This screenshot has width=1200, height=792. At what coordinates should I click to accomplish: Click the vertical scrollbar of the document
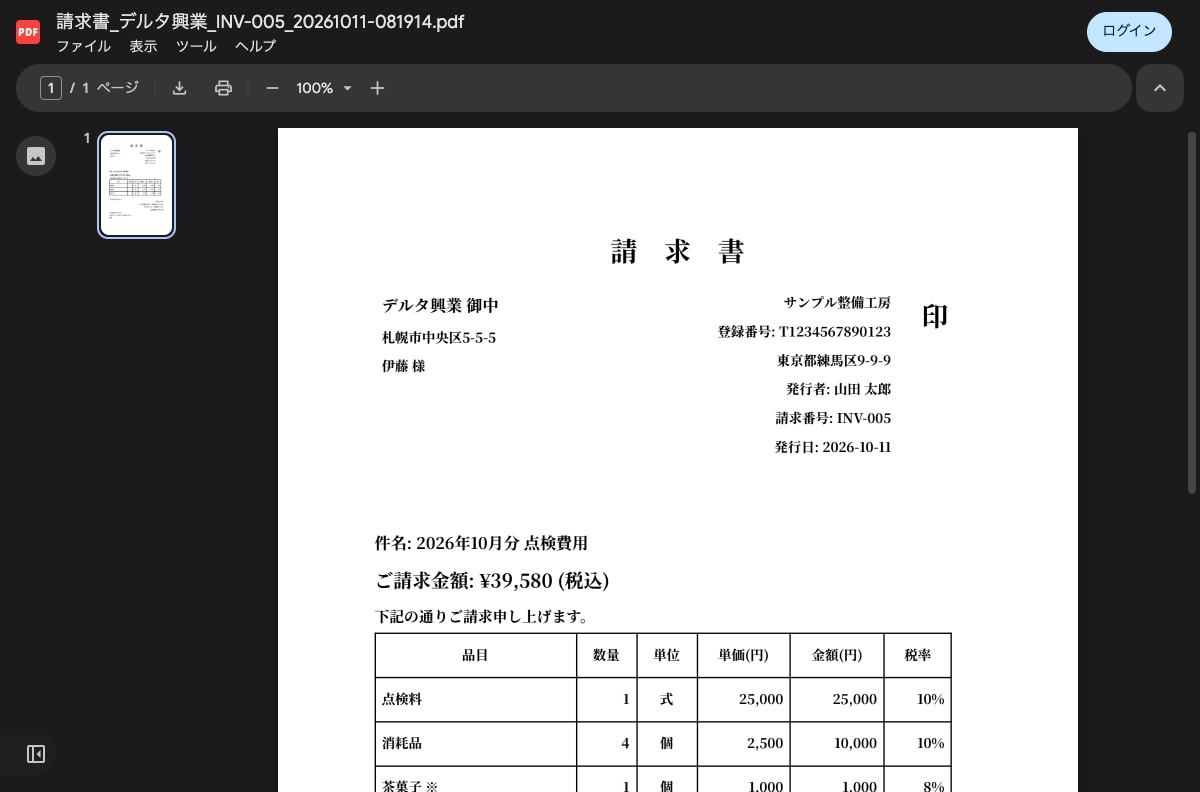click(1191, 312)
